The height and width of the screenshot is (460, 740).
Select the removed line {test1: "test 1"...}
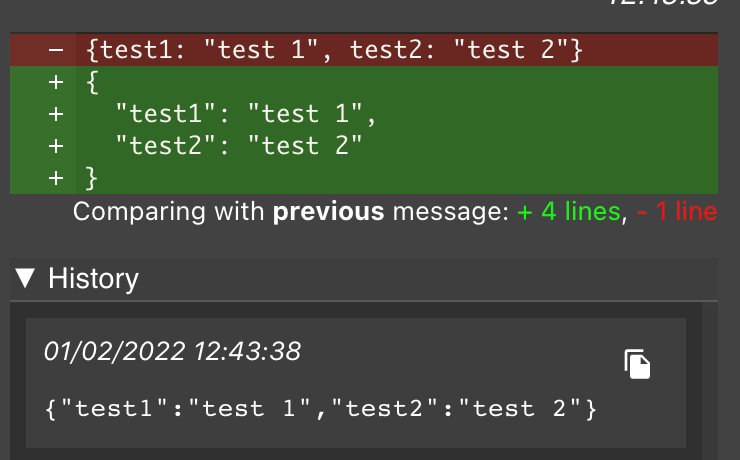tap(364, 50)
